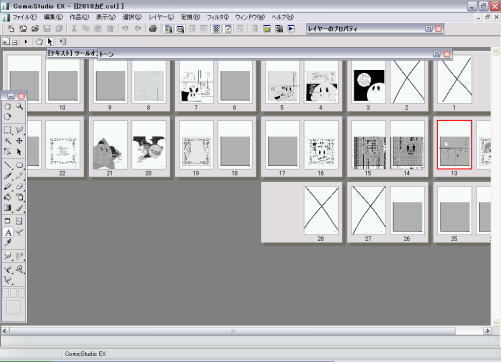Click the blue play-arrow toolbar icon
Screen dimensions: 501x362
point(291,29)
